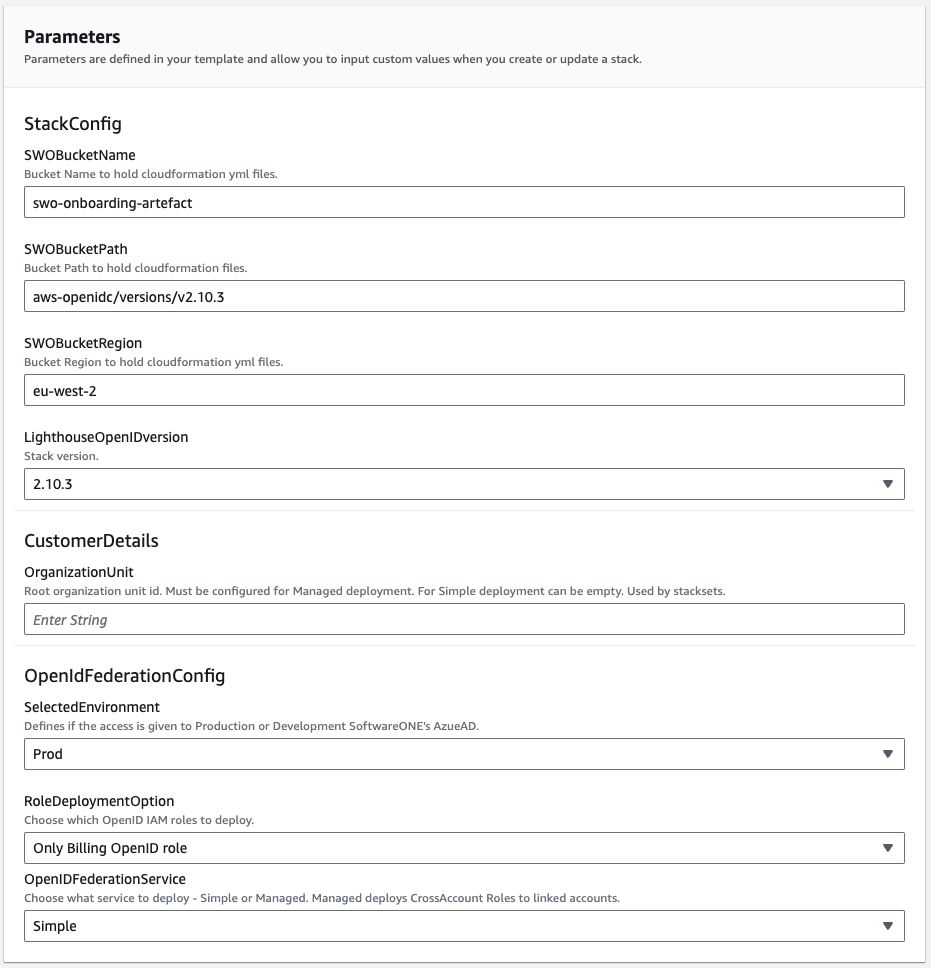Viewport: 931px width, 968px height.
Task: Click the StackConfig section heading
Action: click(x=73, y=124)
